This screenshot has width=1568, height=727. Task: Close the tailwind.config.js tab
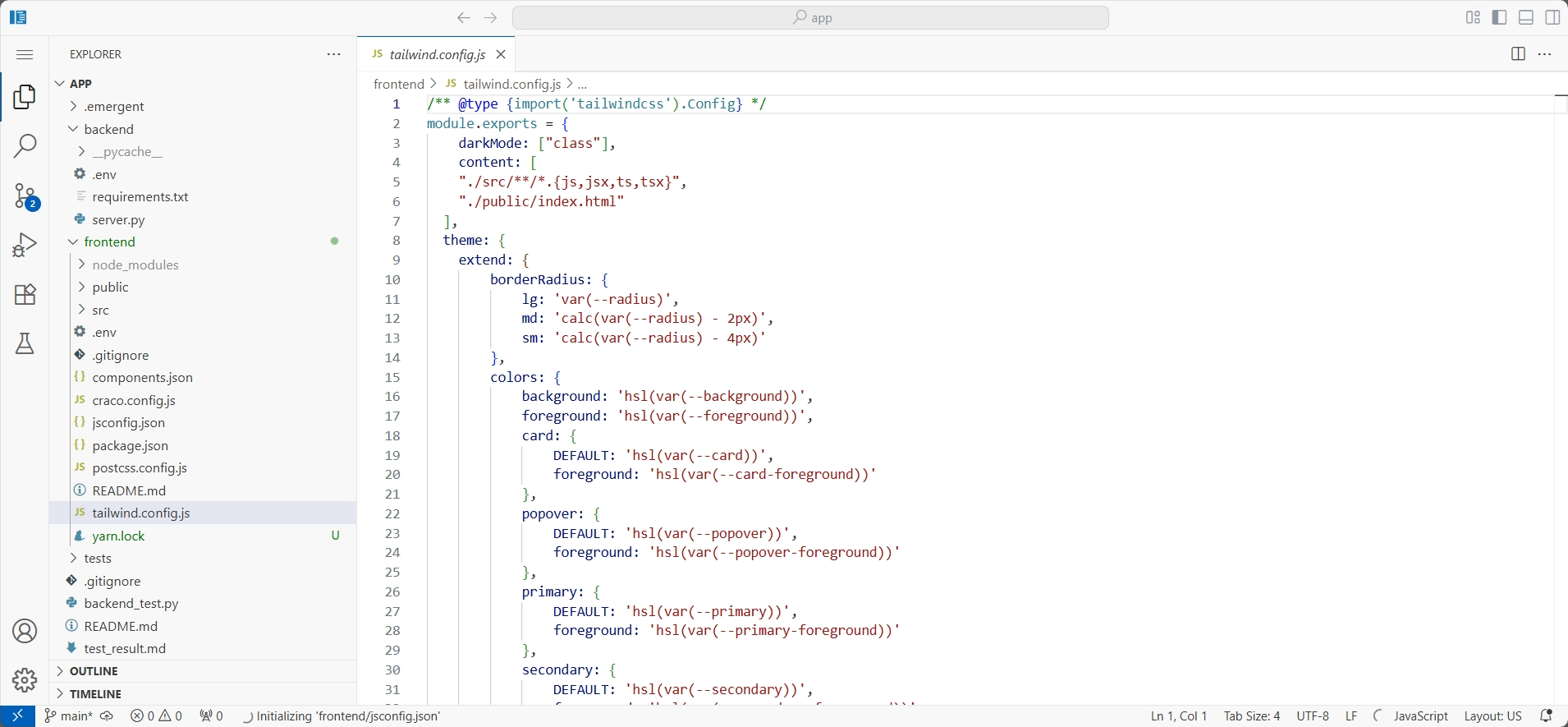pyautogui.click(x=501, y=54)
